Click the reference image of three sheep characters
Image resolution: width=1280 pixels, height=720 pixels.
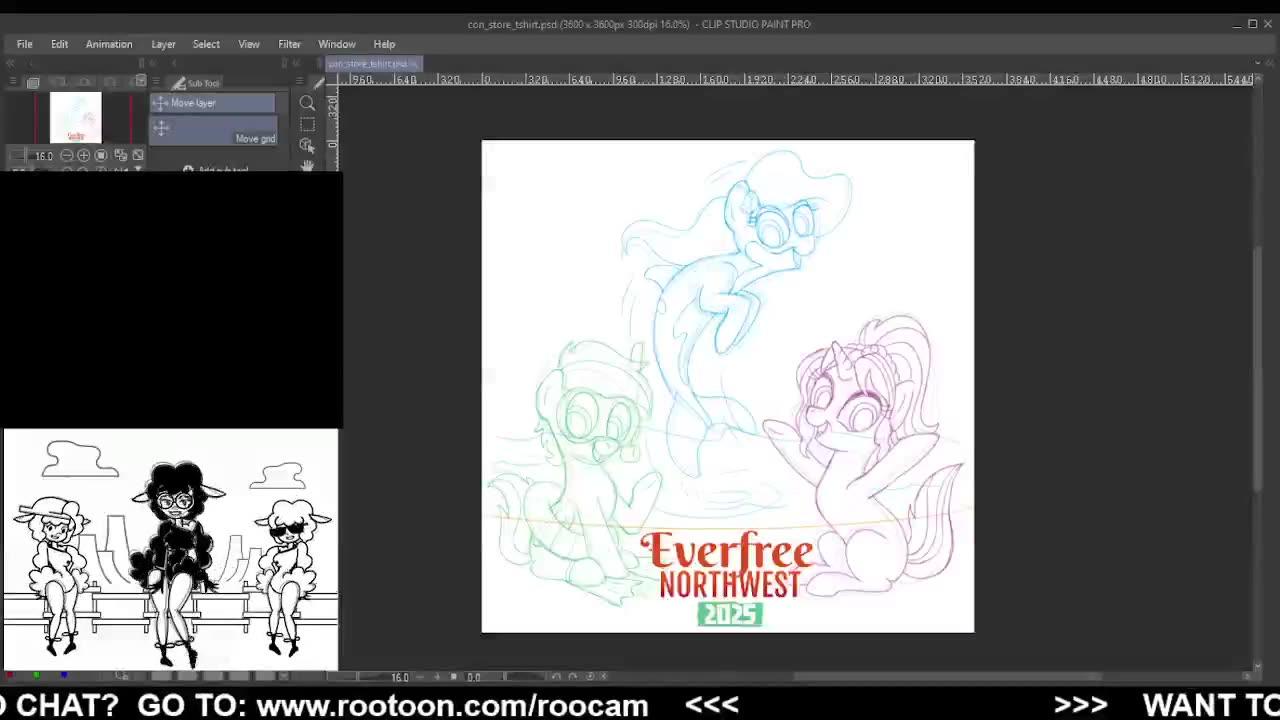(x=171, y=550)
